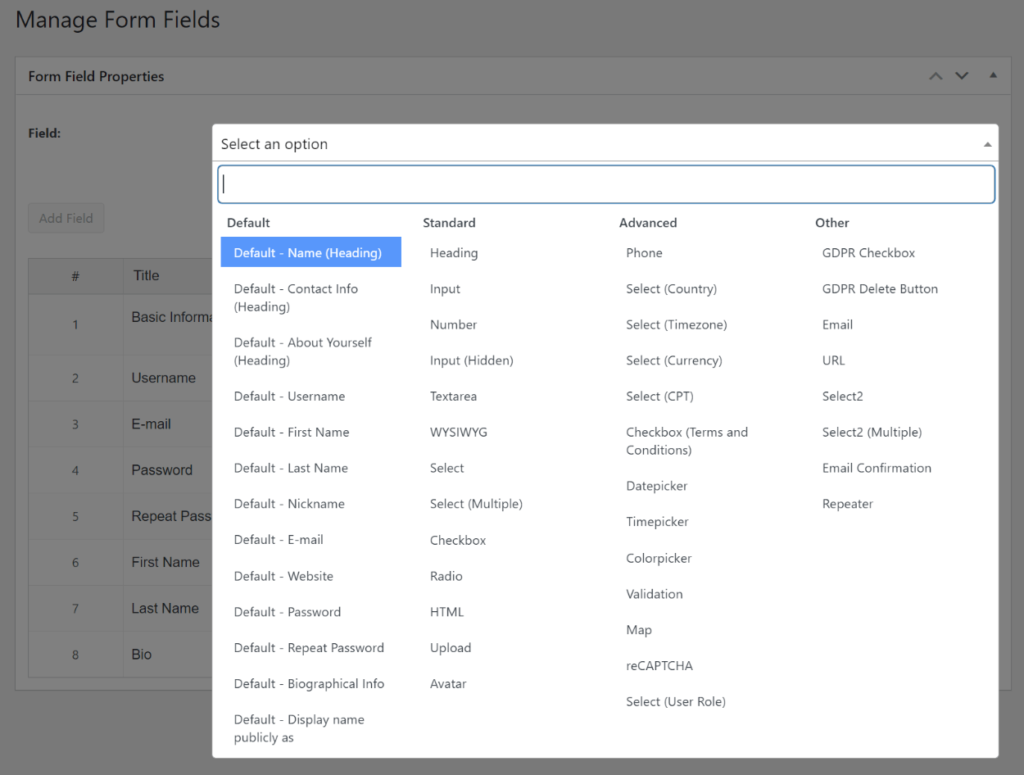Screen dimensions: 1024x775
Task: Move the Form Field Properties panel down
Action: 963,75
